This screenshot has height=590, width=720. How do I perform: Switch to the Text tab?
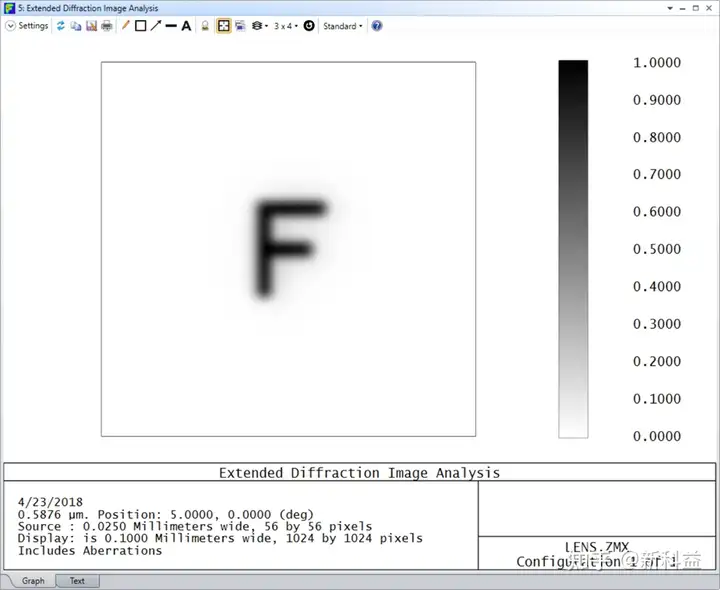77,581
